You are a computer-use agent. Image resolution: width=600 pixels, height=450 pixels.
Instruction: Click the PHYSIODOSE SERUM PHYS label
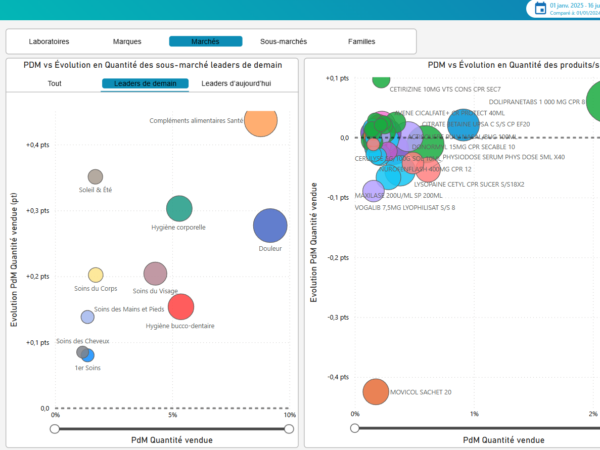504,157
